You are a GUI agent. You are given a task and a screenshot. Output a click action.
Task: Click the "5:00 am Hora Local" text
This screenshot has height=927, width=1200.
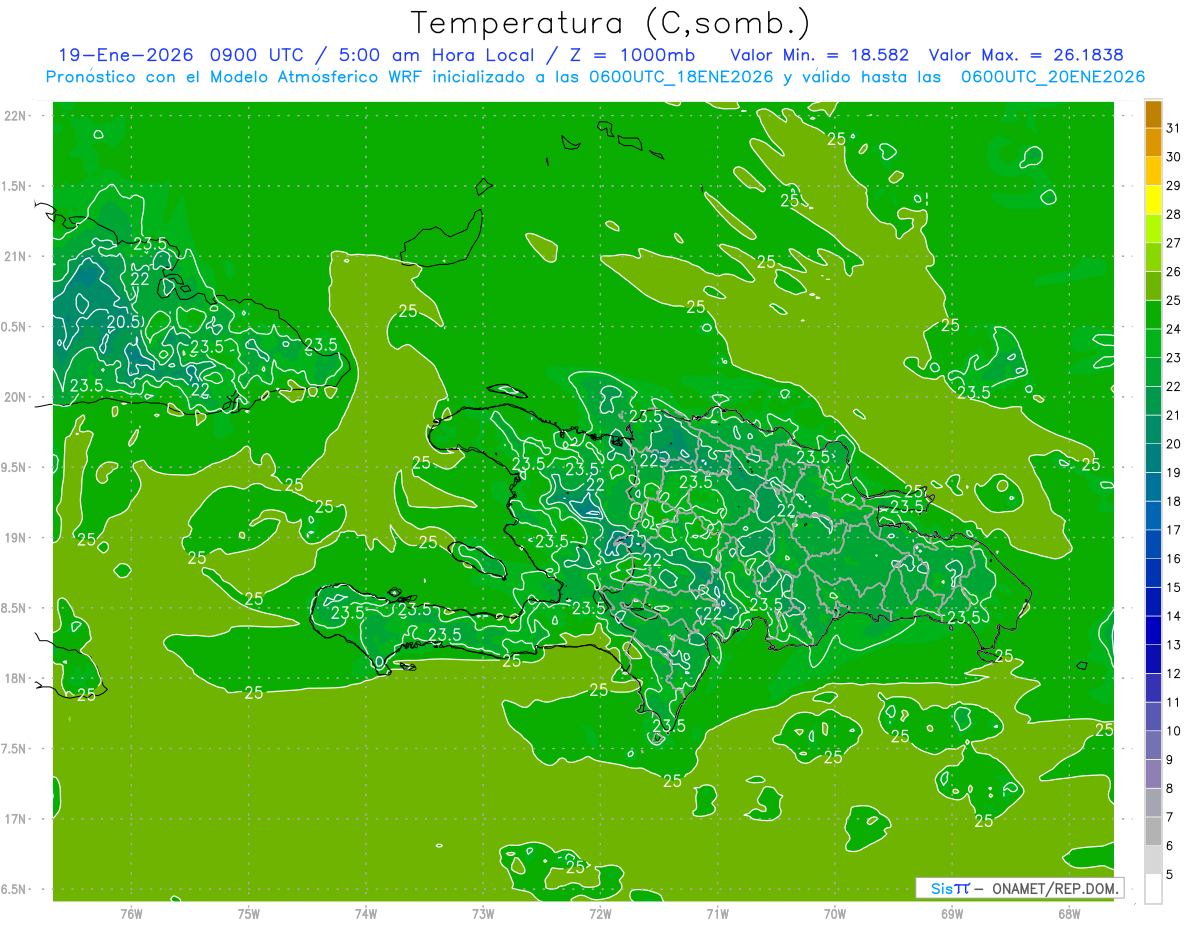[436, 55]
